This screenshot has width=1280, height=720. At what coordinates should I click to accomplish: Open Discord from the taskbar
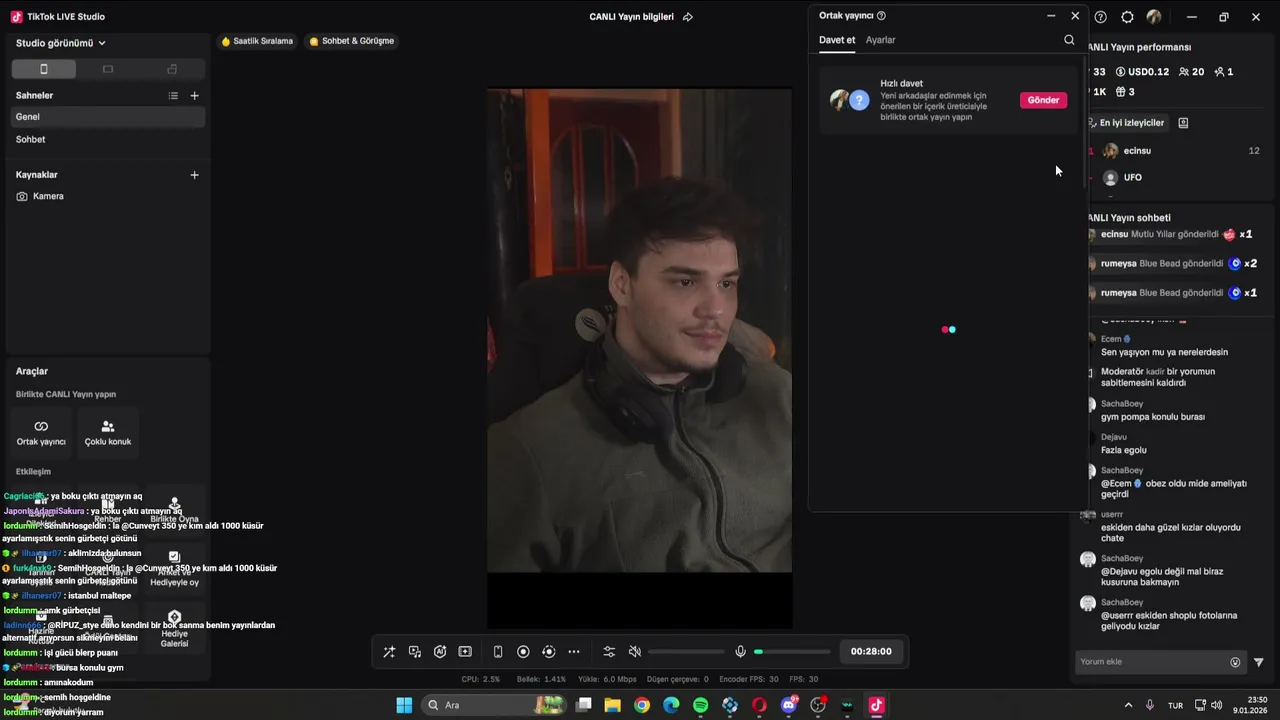coord(789,705)
